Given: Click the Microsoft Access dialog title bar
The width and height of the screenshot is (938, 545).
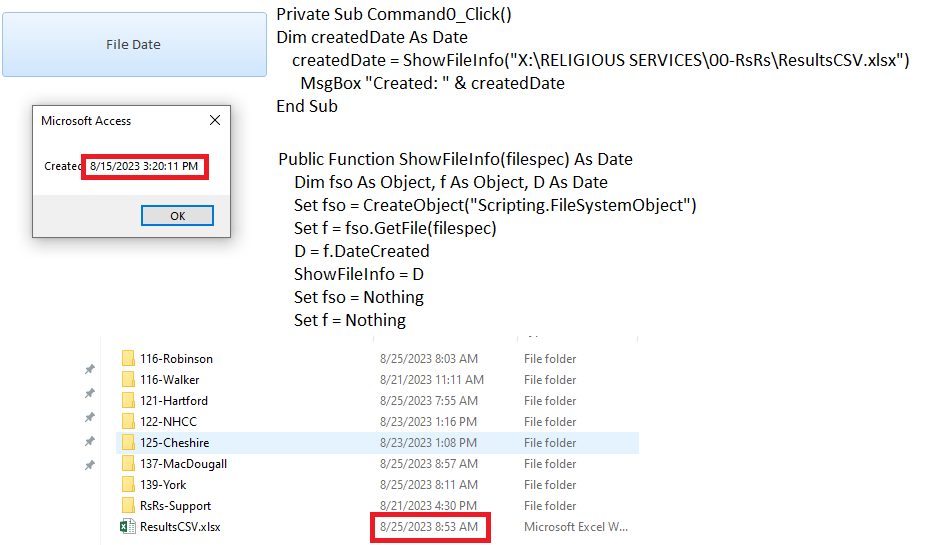Looking at the screenshot, I should click(x=110, y=121).
